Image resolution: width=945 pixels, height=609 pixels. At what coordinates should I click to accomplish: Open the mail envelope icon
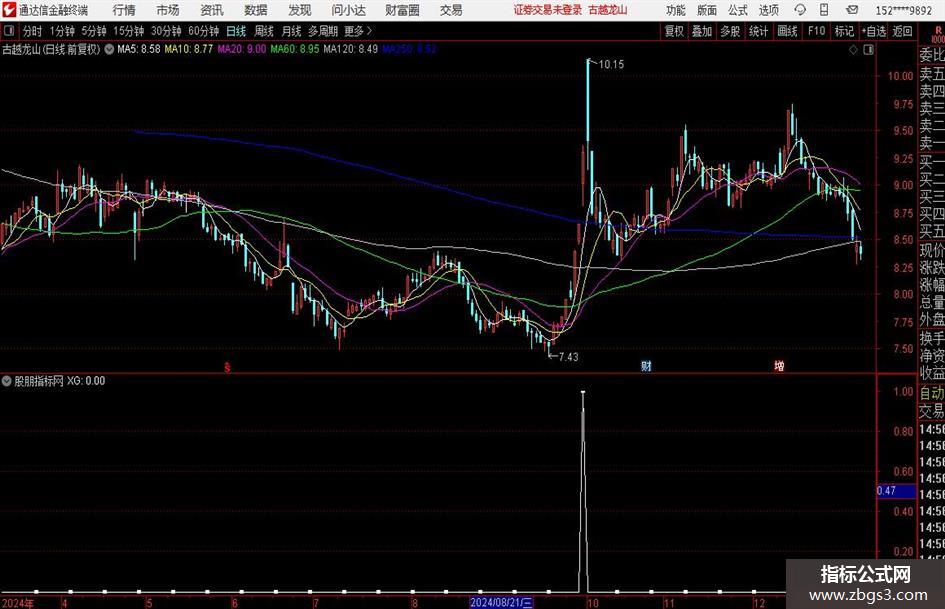point(852,10)
